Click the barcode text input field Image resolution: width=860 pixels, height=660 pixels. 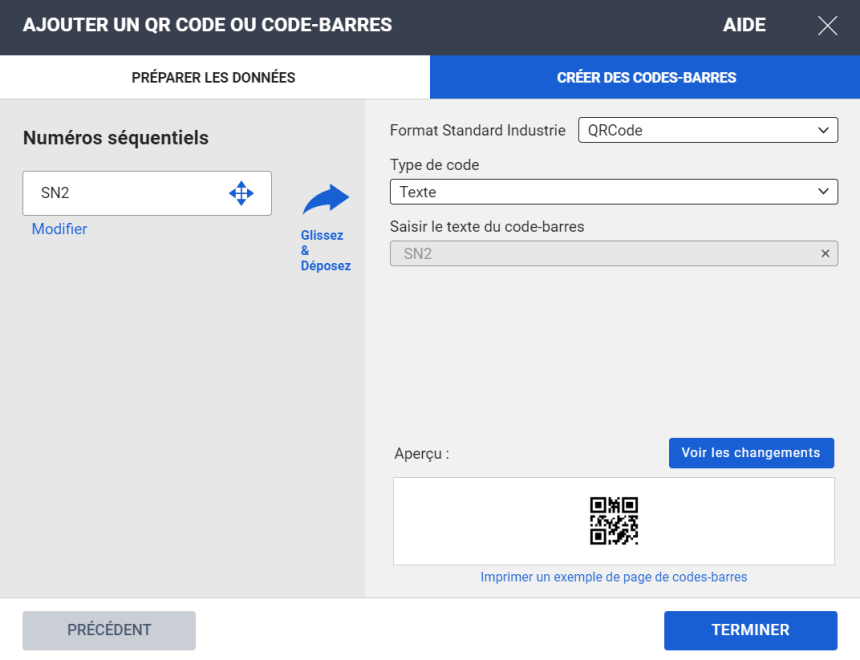614,253
